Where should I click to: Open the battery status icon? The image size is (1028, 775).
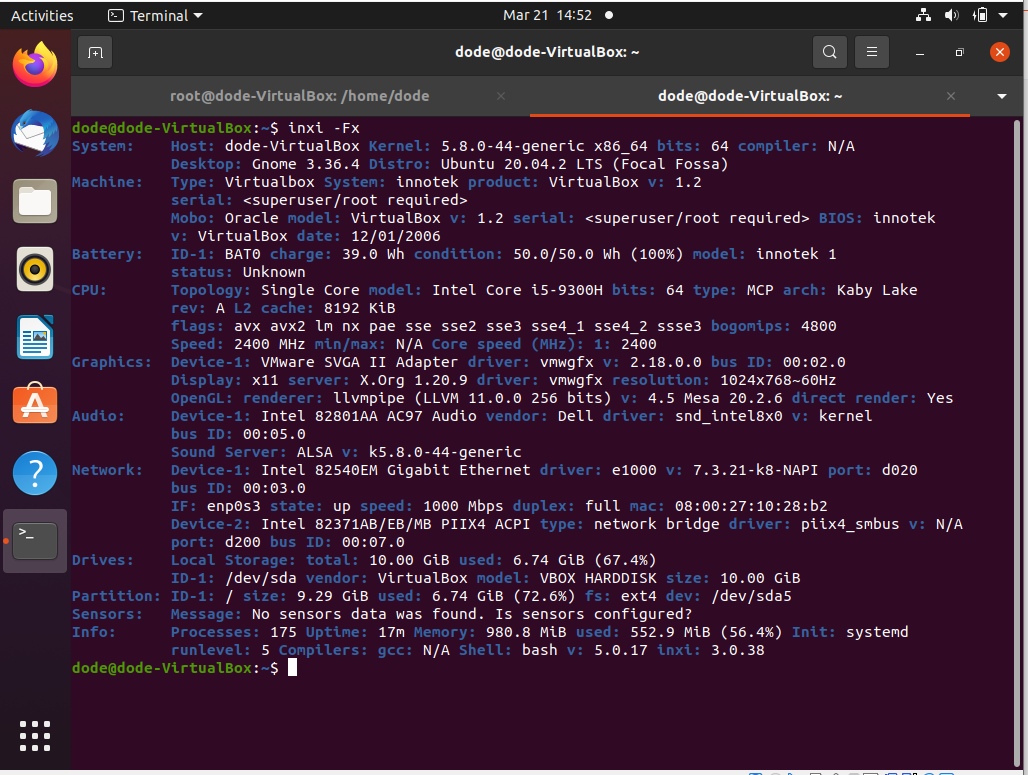coord(980,15)
